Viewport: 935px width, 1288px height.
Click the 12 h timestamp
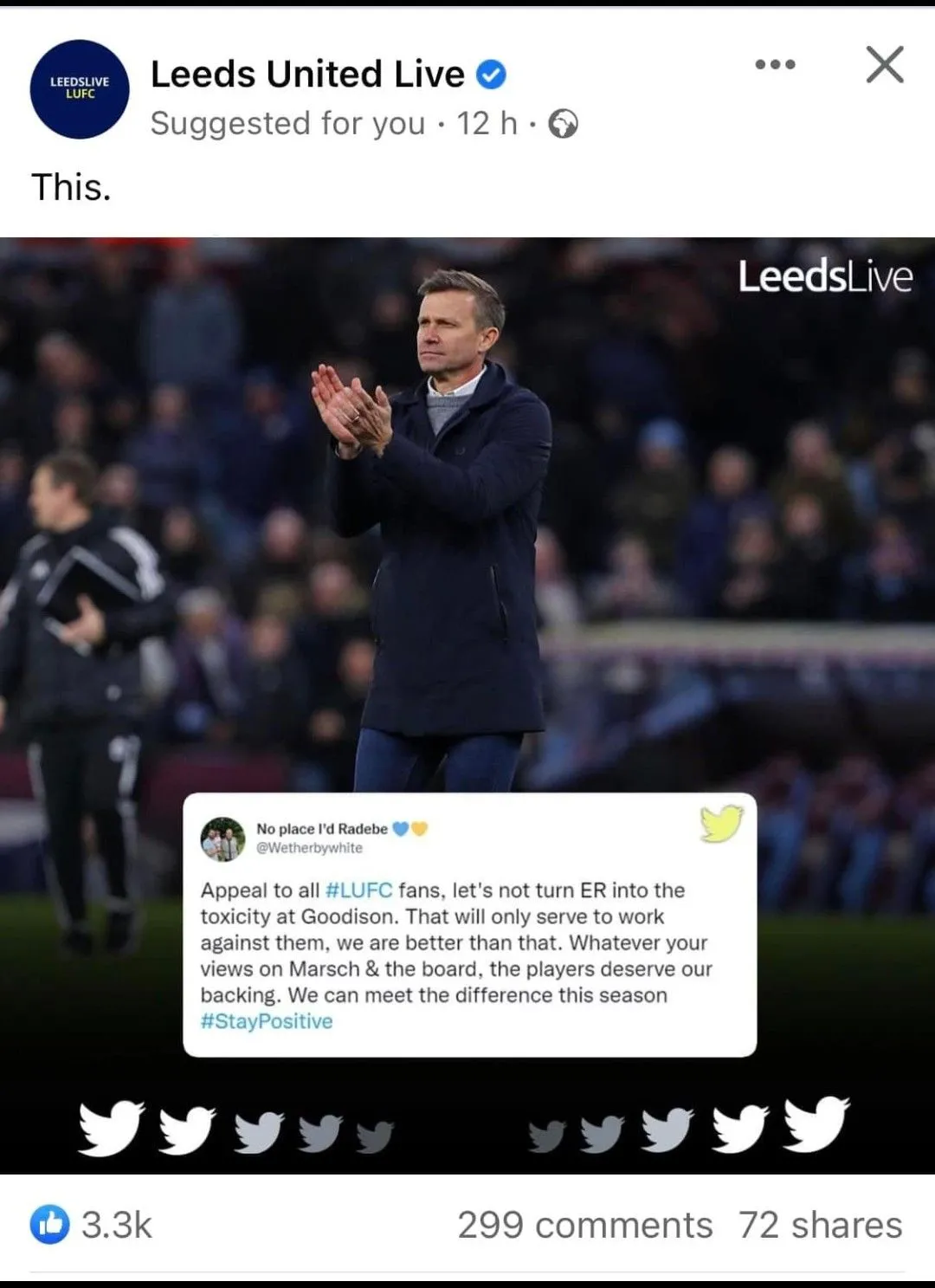point(487,124)
